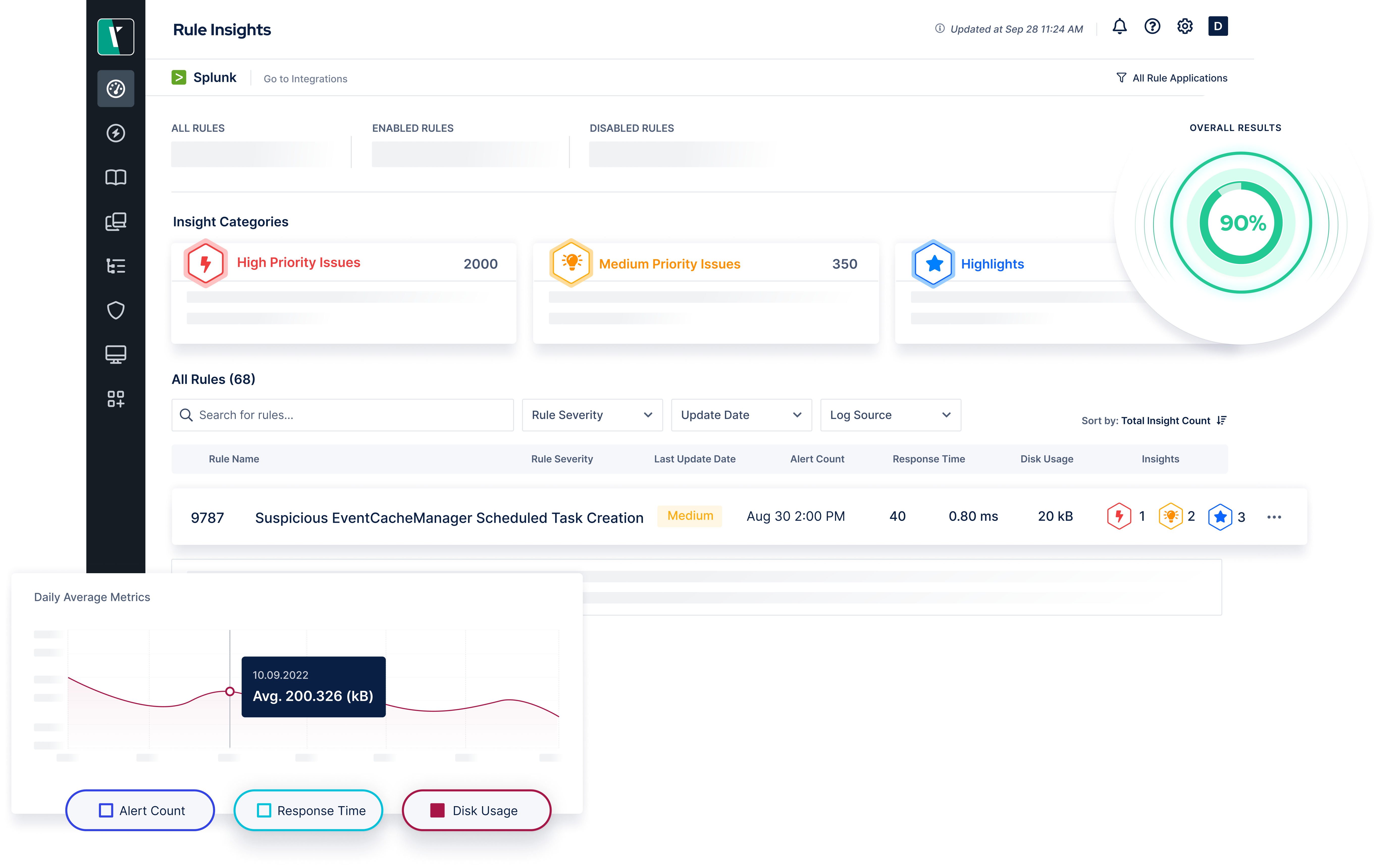Toggle the Alert Count metric
Viewport: 1377px width, 868px height.
[x=140, y=810]
